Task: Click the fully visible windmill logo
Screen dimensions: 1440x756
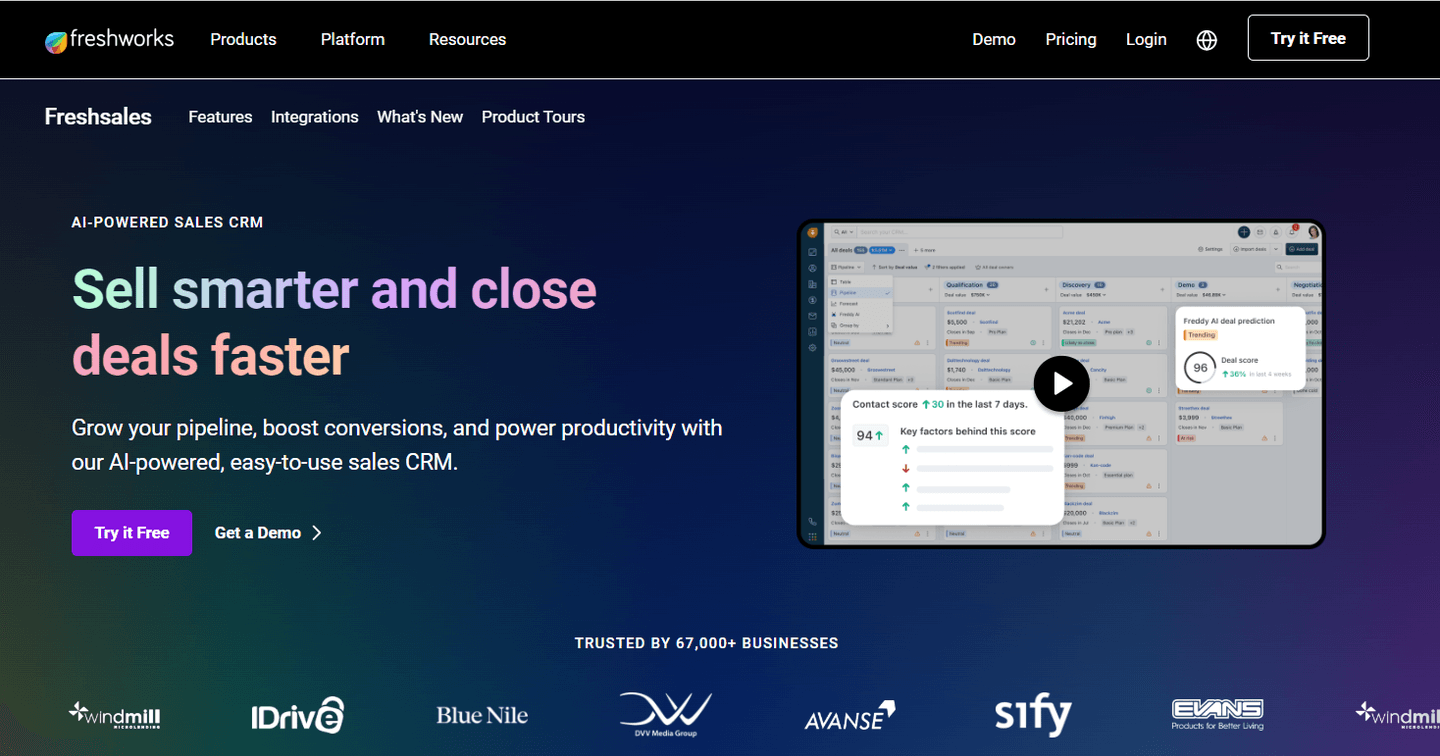Action: (114, 715)
